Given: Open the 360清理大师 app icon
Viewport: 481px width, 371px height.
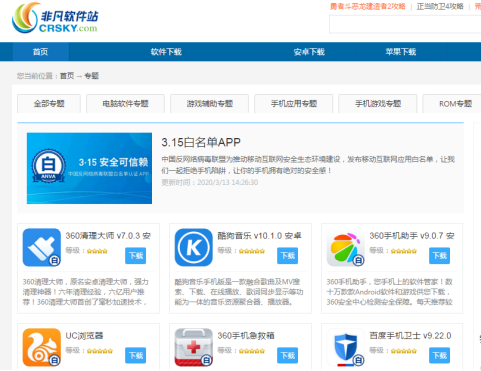Looking at the screenshot, I should 42,247.
